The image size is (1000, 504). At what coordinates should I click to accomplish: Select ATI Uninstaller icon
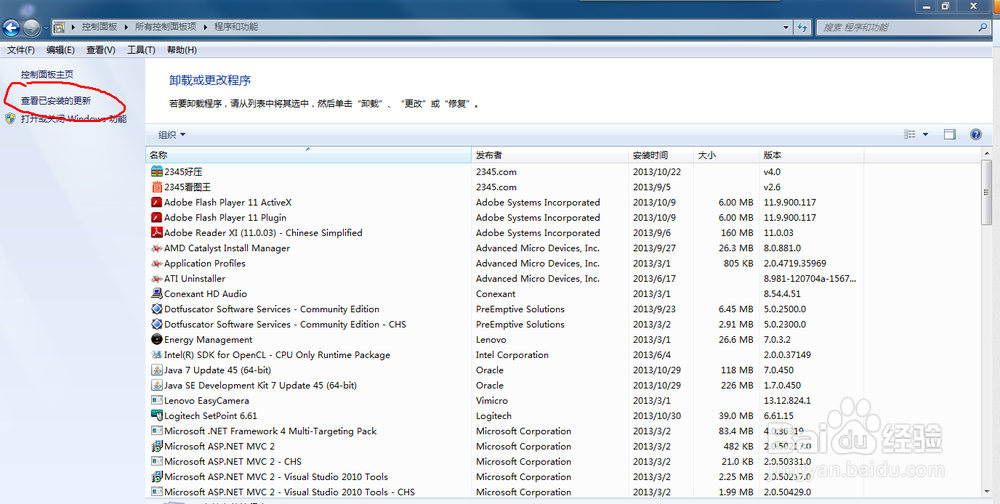pyautogui.click(x=157, y=279)
